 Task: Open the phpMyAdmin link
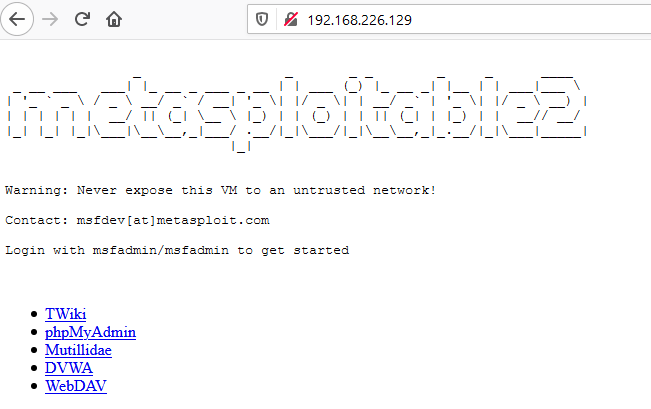[x=91, y=332]
